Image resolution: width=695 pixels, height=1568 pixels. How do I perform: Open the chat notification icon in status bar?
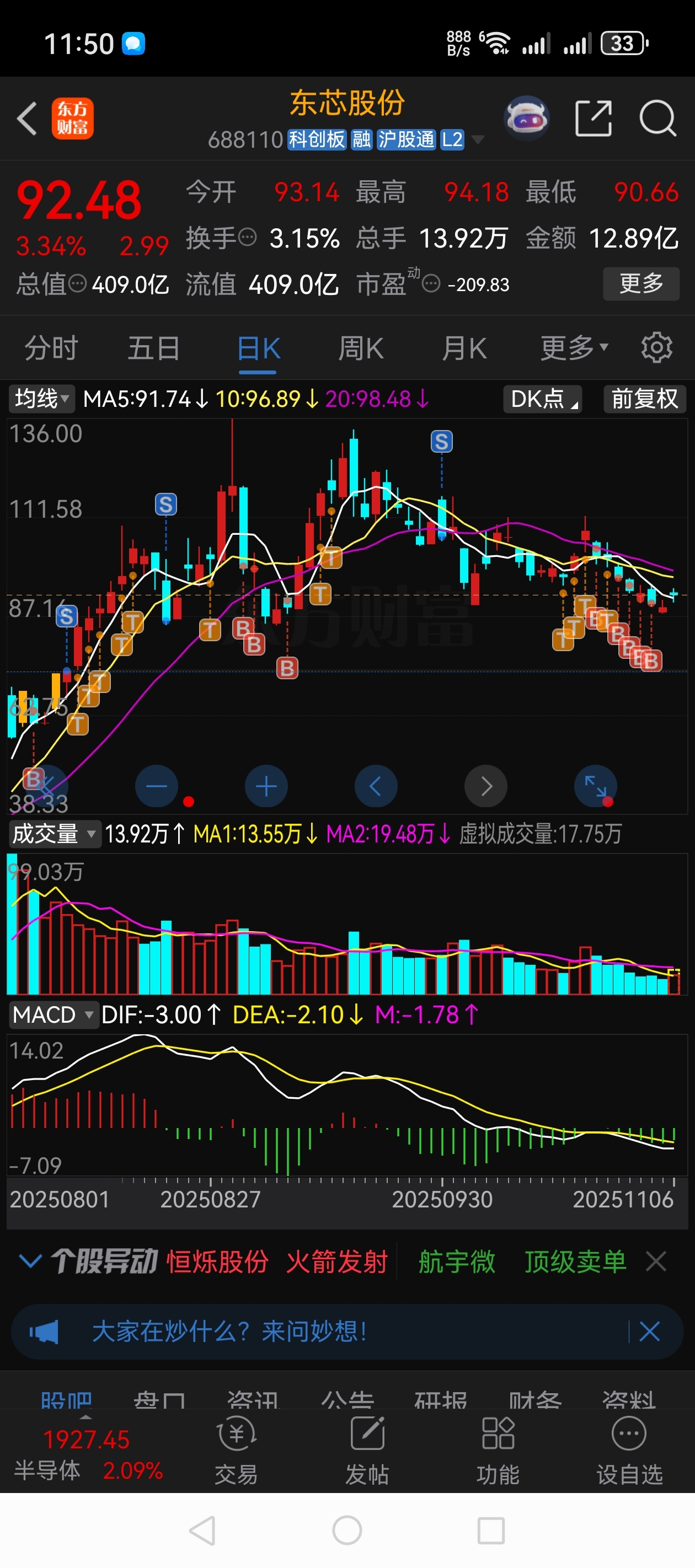(133, 43)
